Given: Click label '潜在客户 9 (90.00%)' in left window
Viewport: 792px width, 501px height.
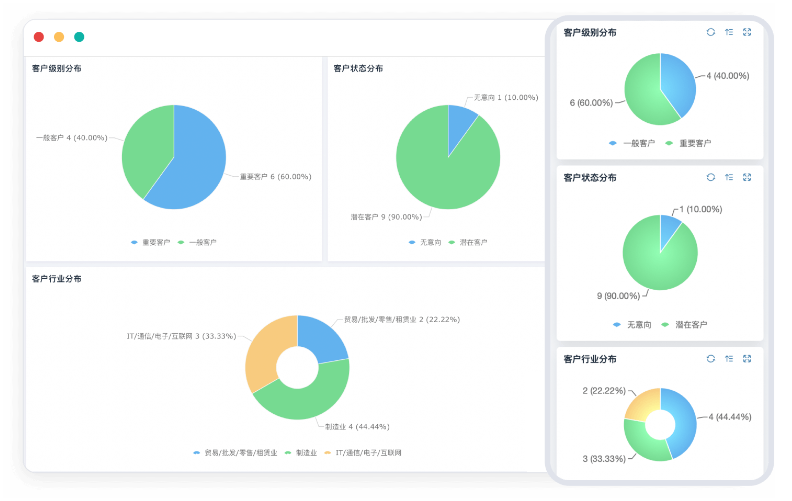Looking at the screenshot, I should point(386,217).
